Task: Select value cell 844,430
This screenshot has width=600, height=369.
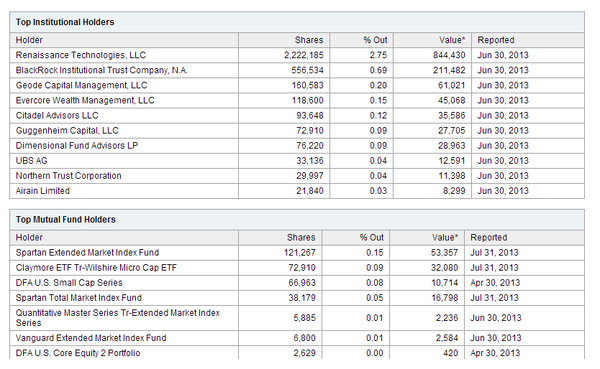Action: pyautogui.click(x=449, y=55)
